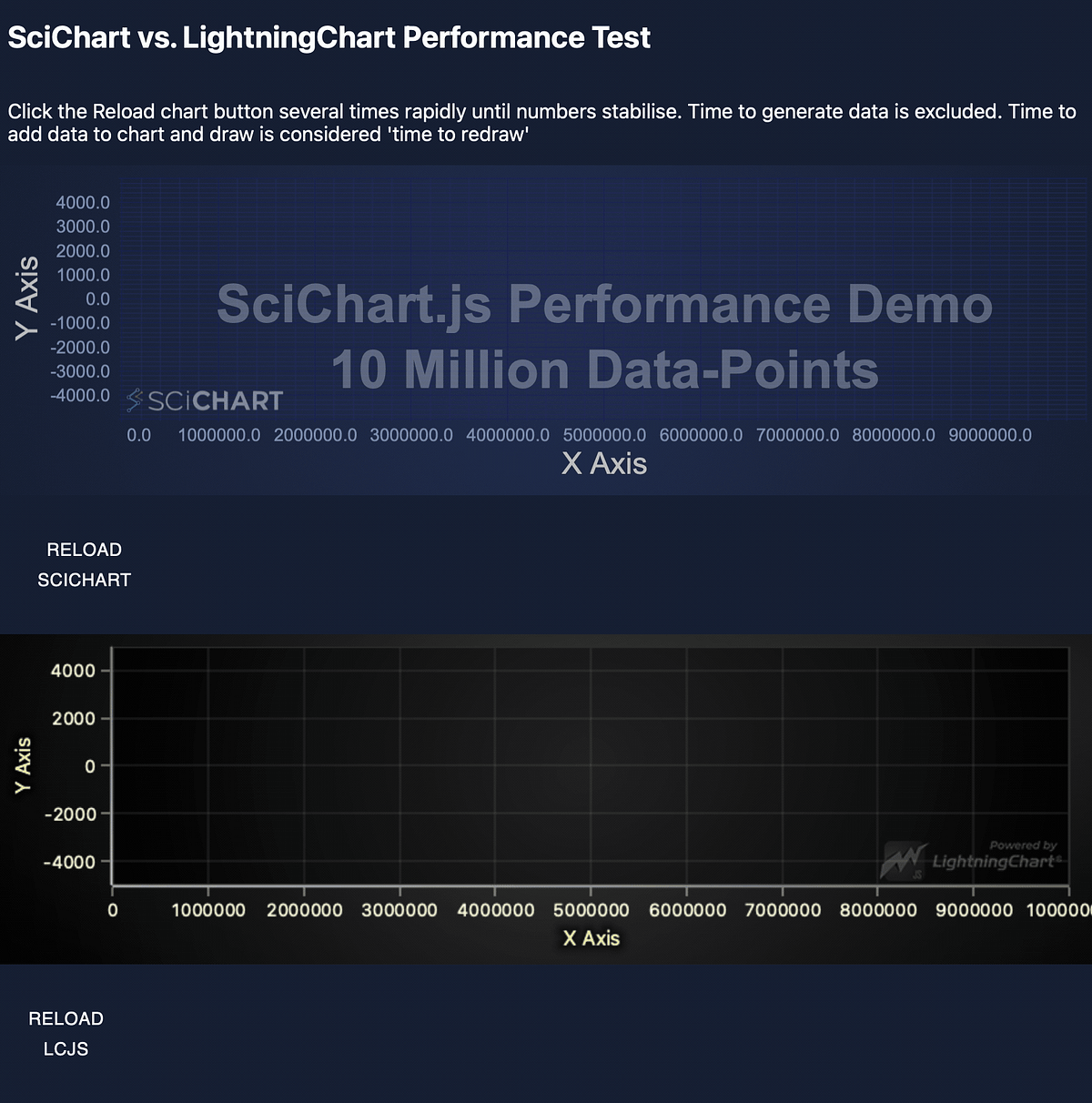This screenshot has width=1092, height=1103.
Task: Click the SciChart X Axis title
Action: click(x=605, y=464)
